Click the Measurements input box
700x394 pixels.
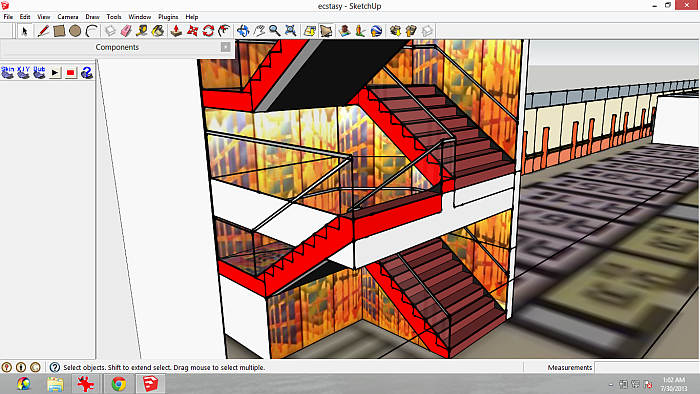click(x=646, y=367)
